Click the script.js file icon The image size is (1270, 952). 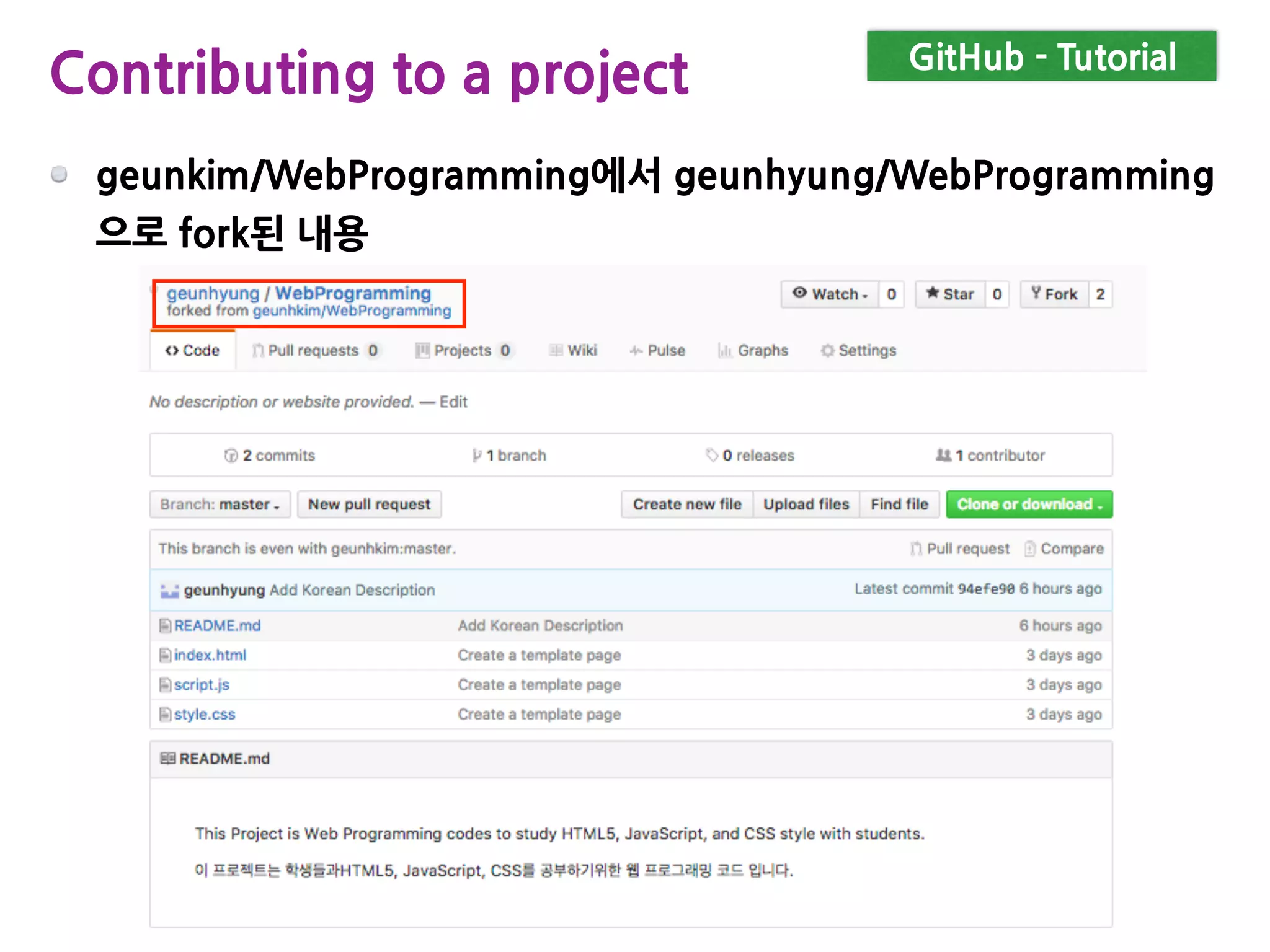point(165,685)
